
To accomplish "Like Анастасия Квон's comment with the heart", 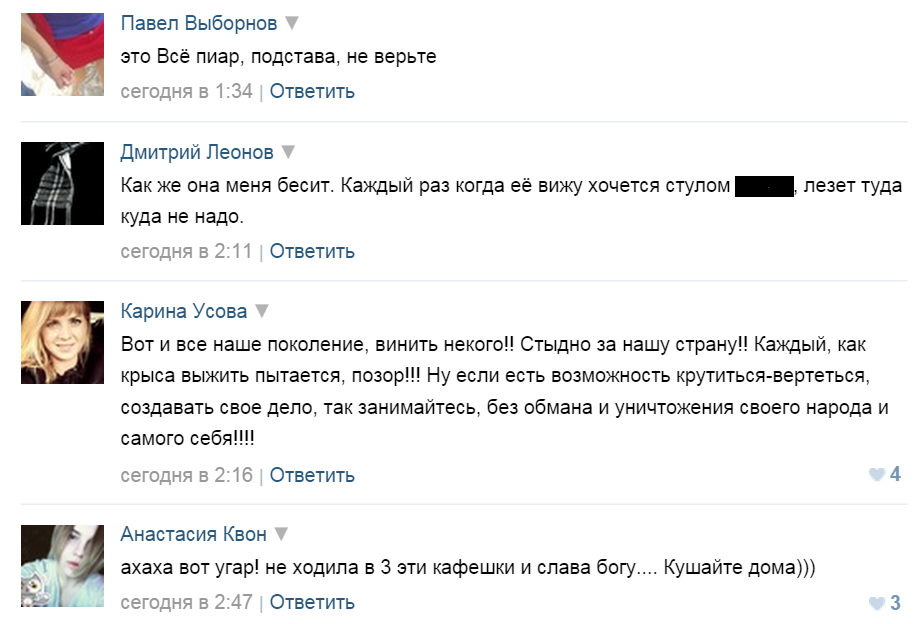I will pyautogui.click(x=877, y=603).
